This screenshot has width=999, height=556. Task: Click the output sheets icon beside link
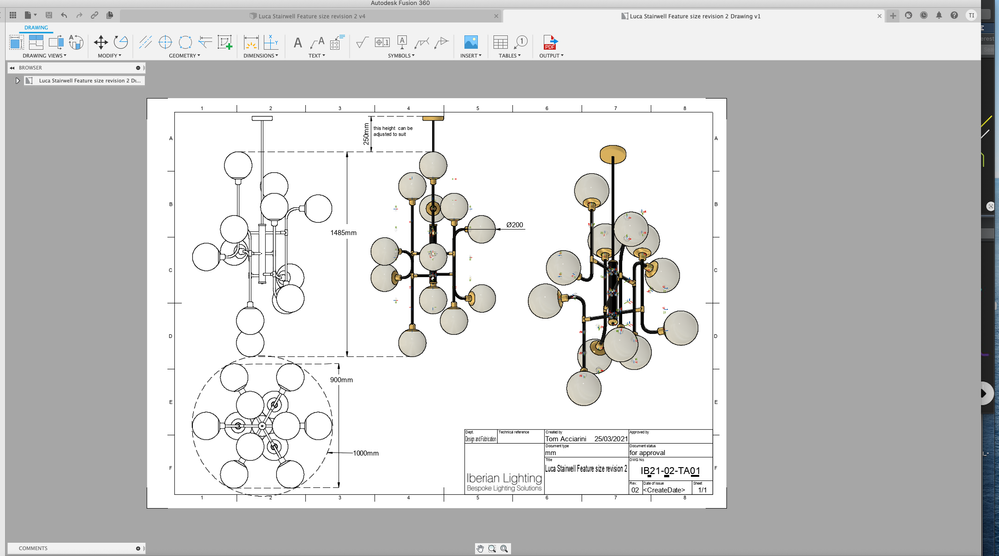pos(110,15)
